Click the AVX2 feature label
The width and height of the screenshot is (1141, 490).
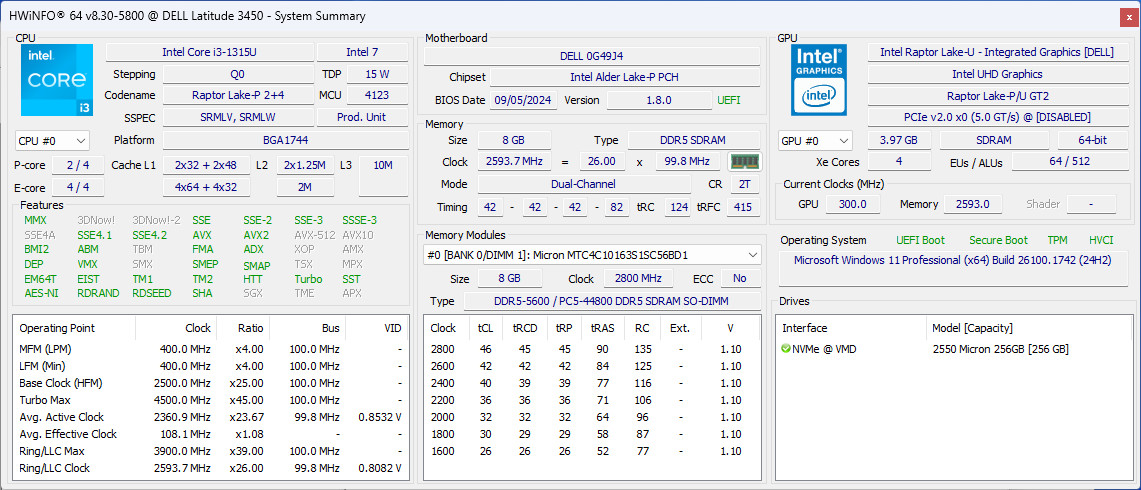[256, 235]
